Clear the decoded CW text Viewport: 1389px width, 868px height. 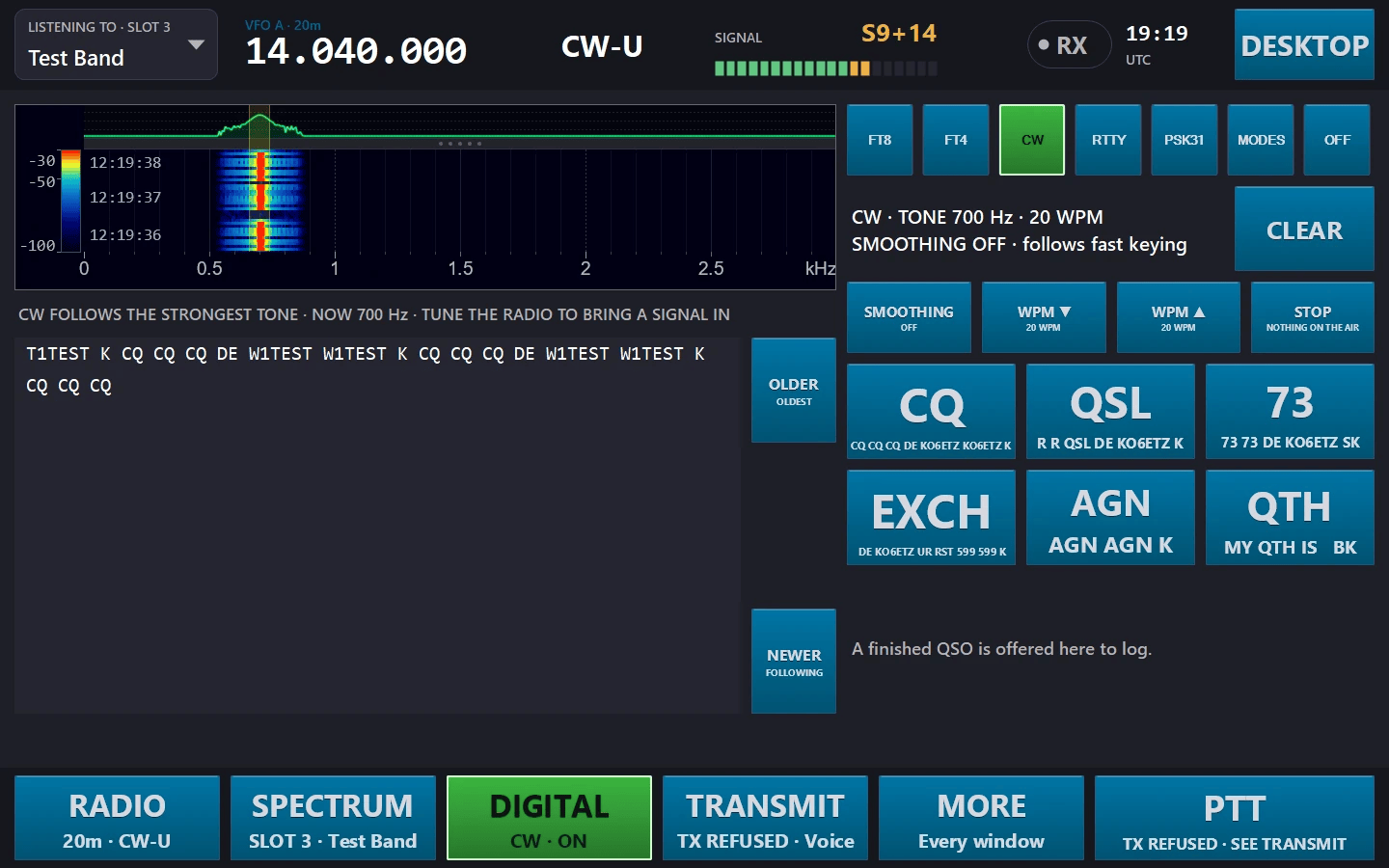point(1304,230)
